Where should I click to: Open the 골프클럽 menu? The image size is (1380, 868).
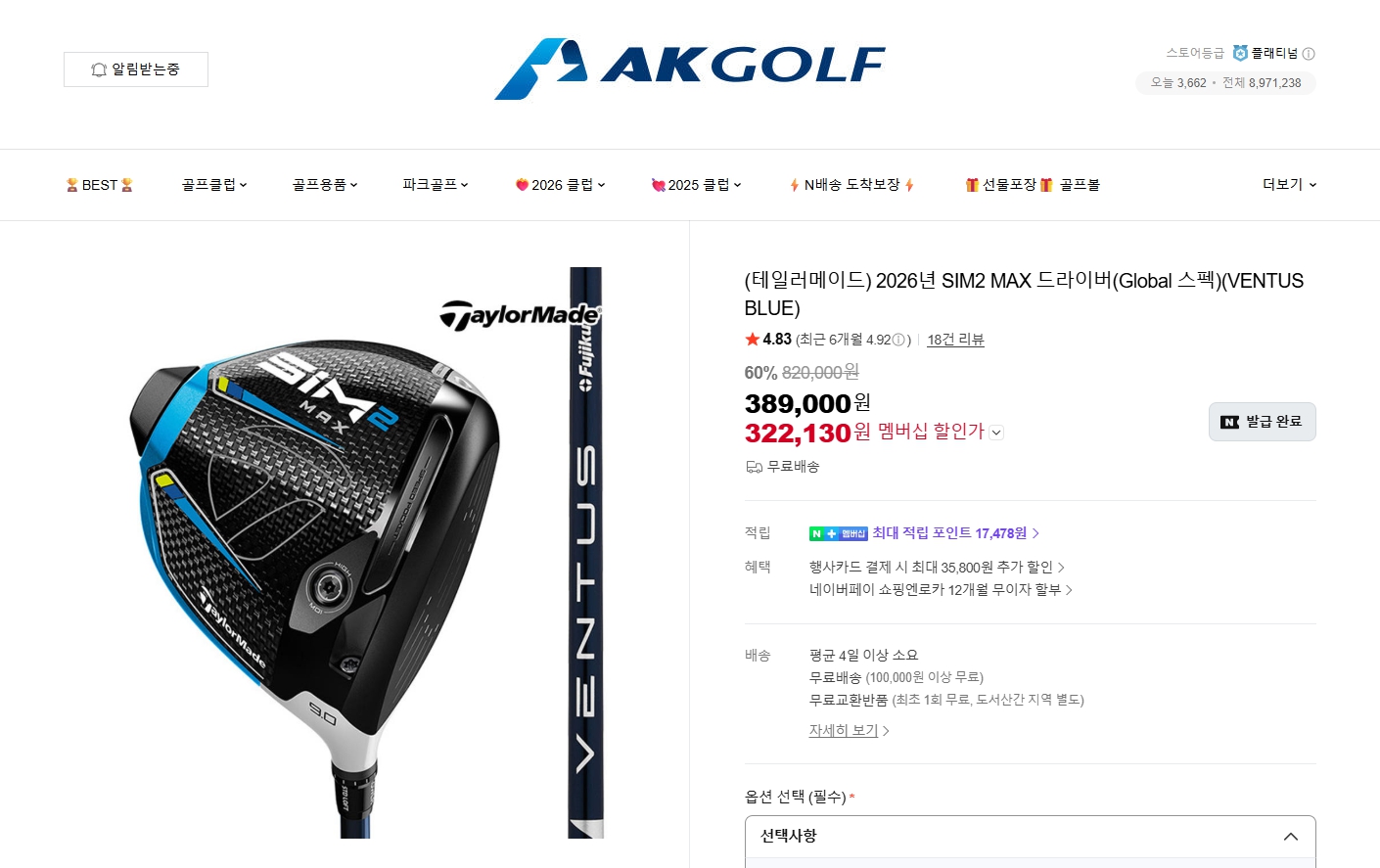pos(214,184)
